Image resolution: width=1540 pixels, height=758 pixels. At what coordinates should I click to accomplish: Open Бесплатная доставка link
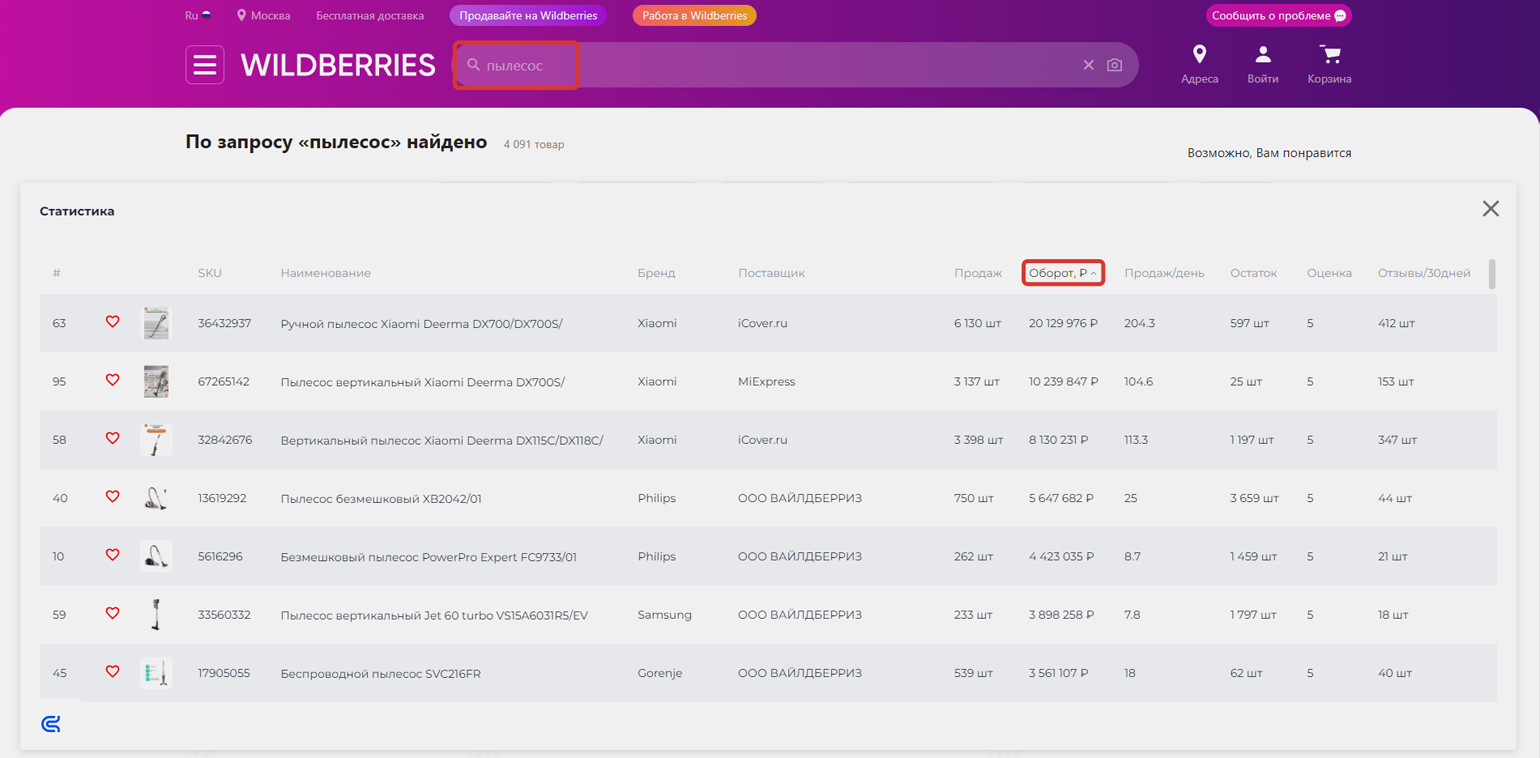coord(370,16)
